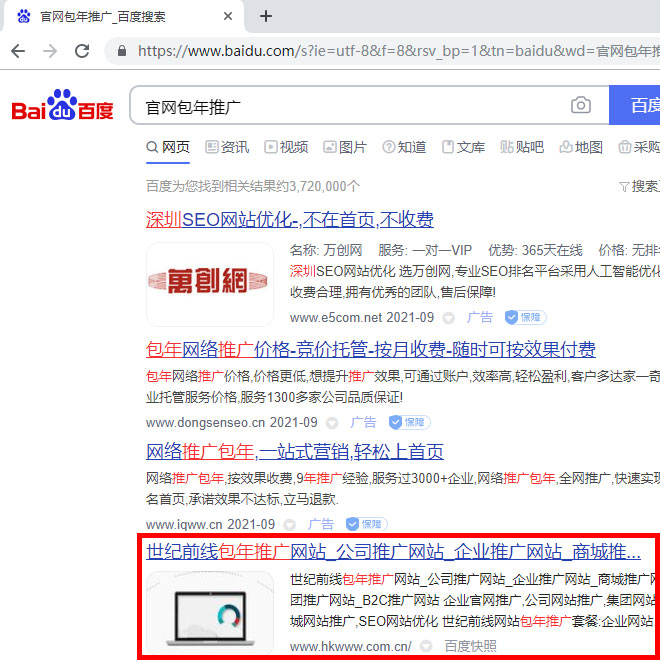Open 网络推广包年,一站式营销 result title
The height and width of the screenshot is (660, 660).
(x=295, y=452)
